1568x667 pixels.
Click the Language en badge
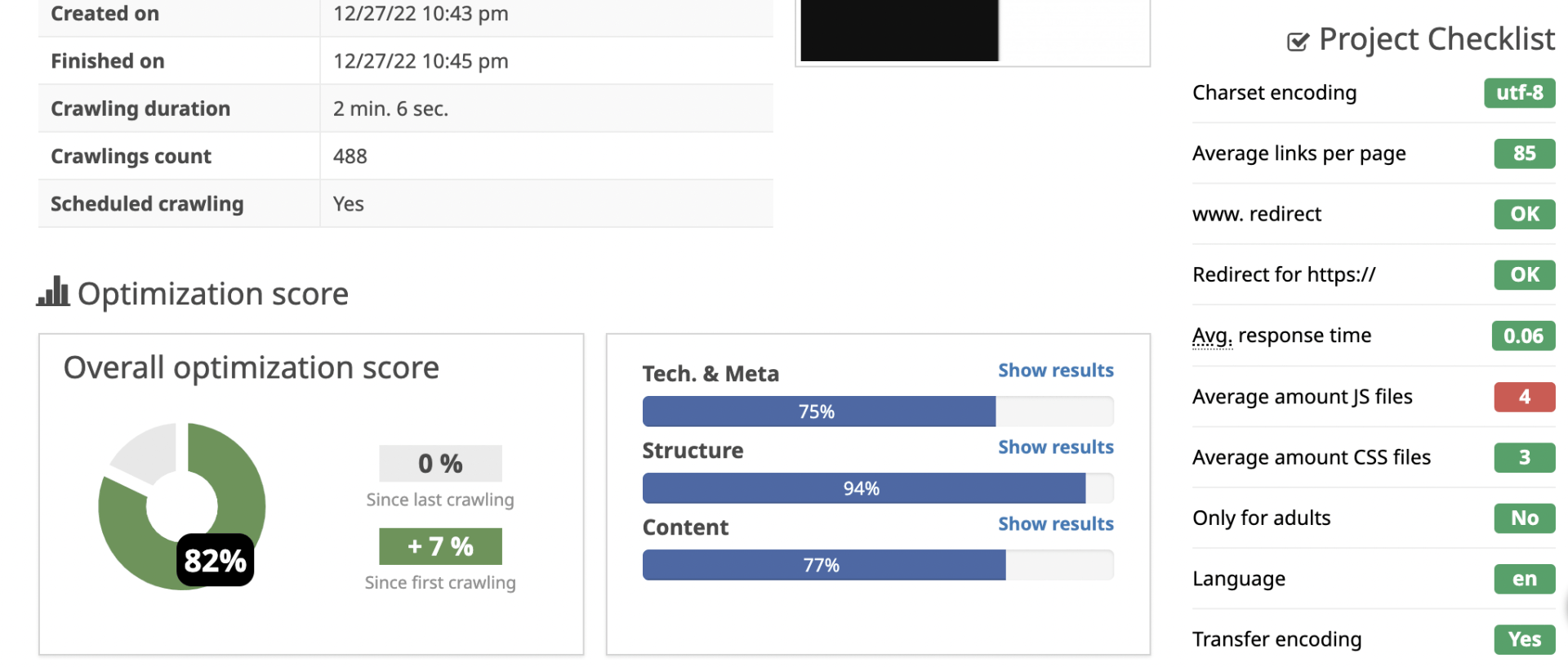coord(1524,579)
